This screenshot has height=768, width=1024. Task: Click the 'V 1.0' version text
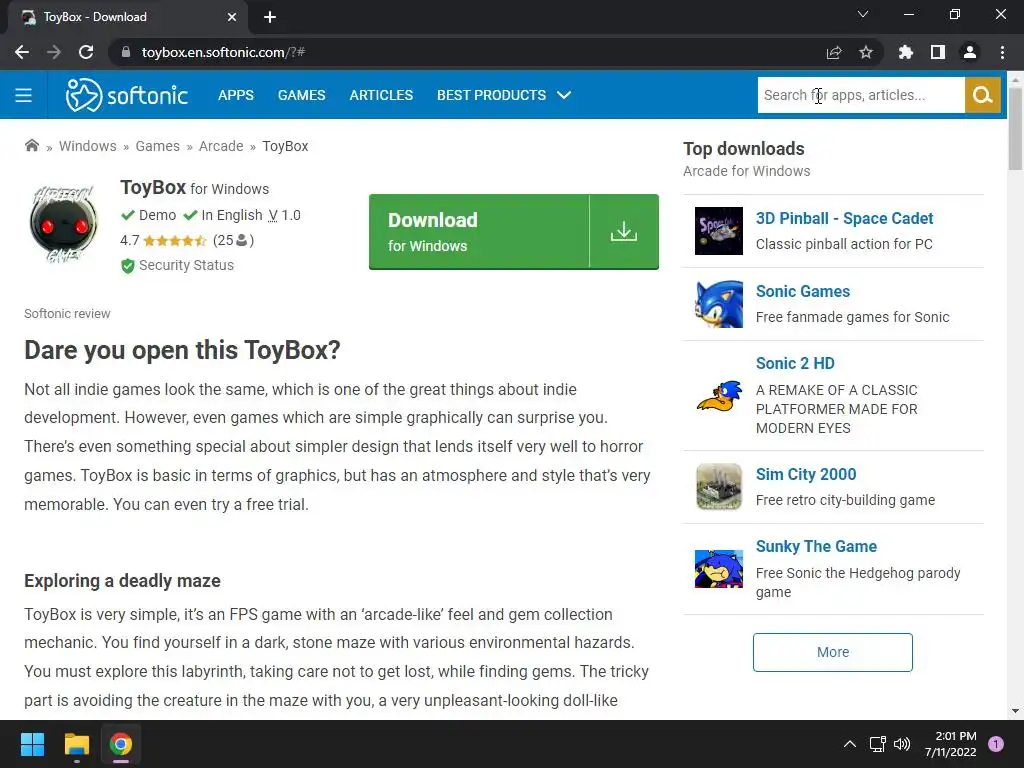pyautogui.click(x=285, y=215)
